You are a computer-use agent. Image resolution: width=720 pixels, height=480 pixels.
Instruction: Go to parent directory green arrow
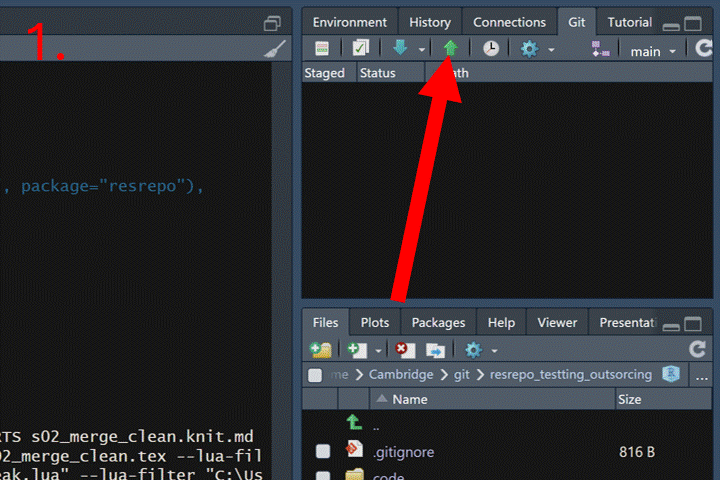coord(354,422)
